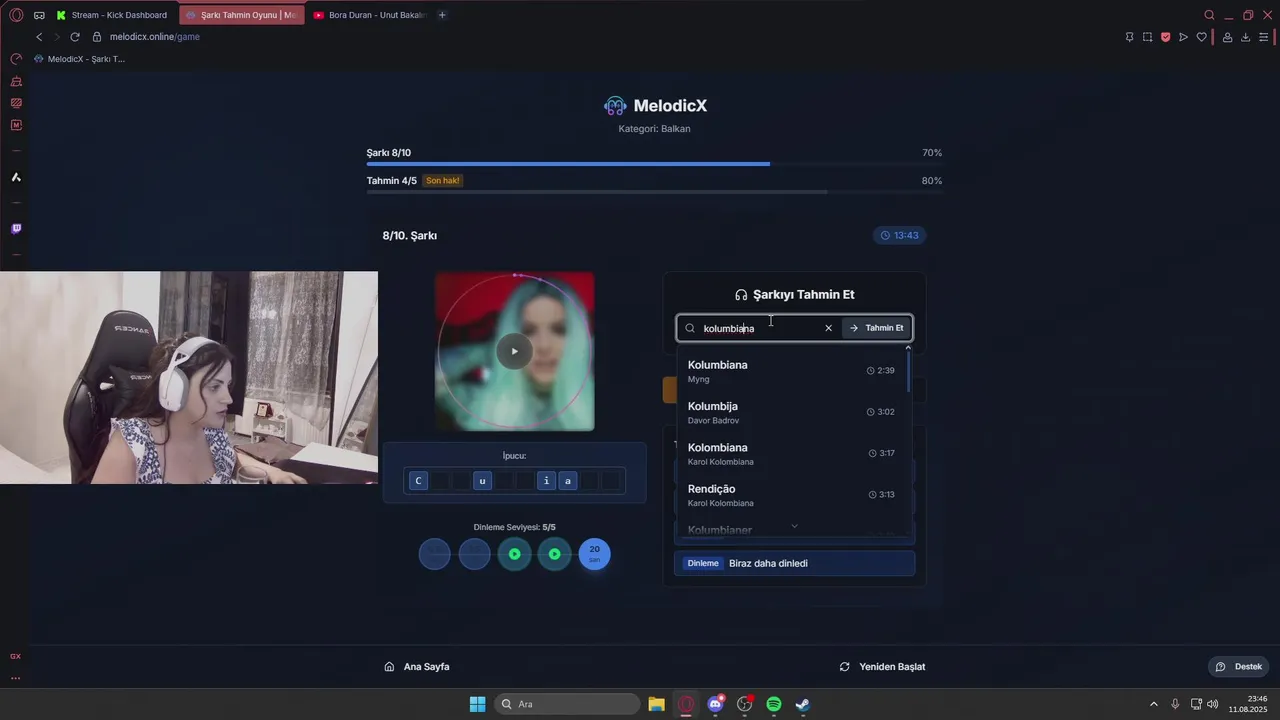Pick Kolombiana by Karol Kolombiana
Image resolution: width=1280 pixels, height=720 pixels.
(x=792, y=454)
